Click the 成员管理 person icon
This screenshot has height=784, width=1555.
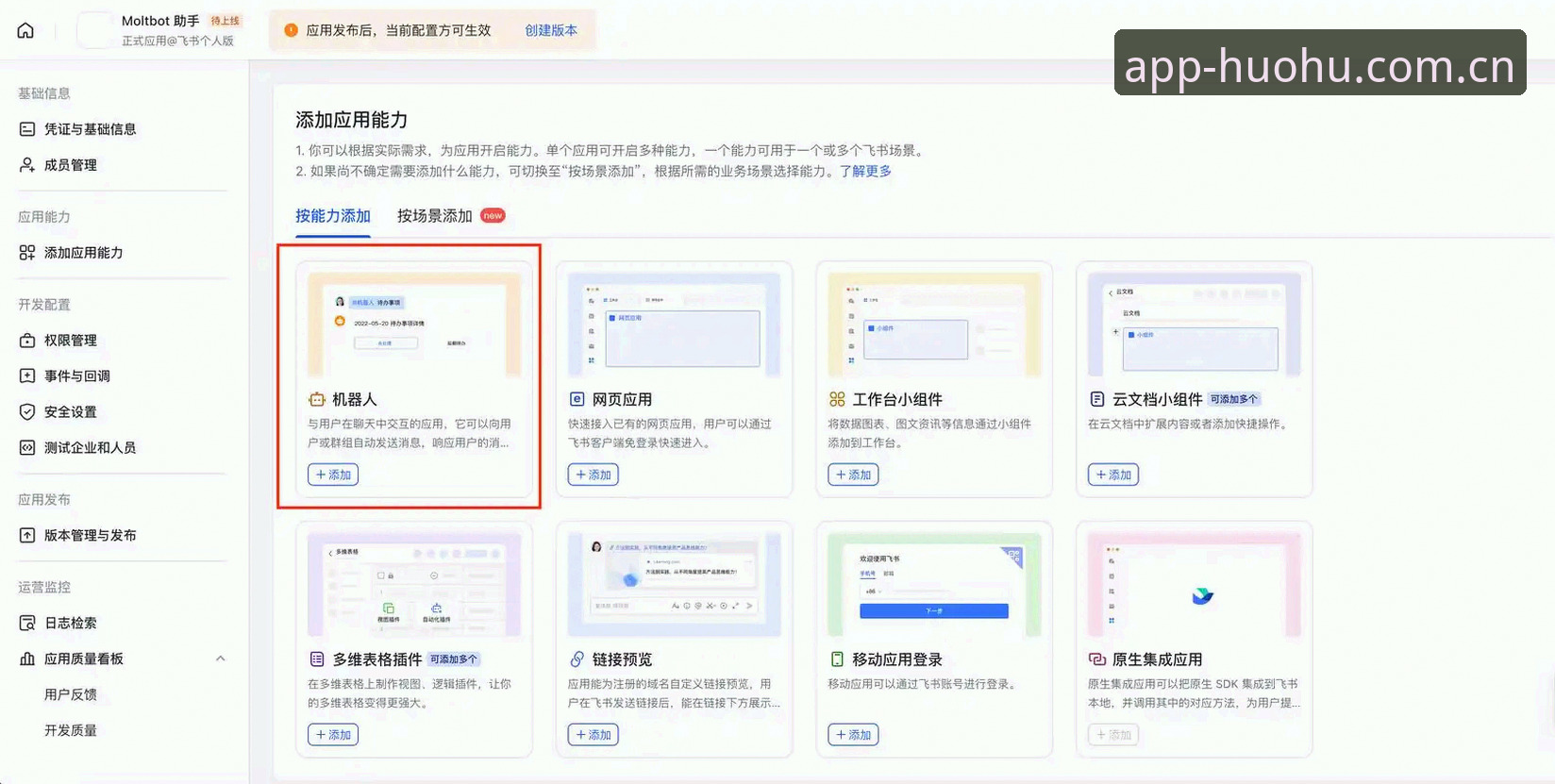[27, 165]
